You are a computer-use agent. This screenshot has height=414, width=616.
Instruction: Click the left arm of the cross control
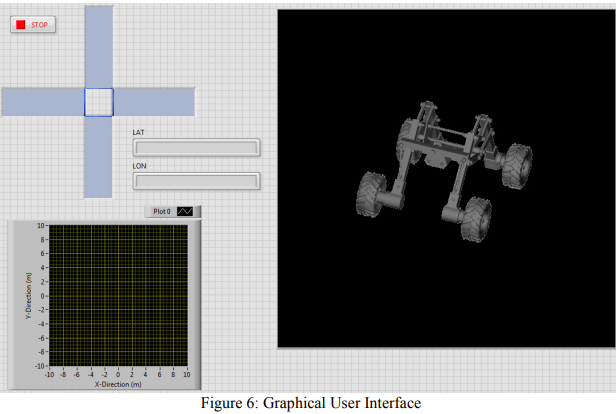point(43,102)
